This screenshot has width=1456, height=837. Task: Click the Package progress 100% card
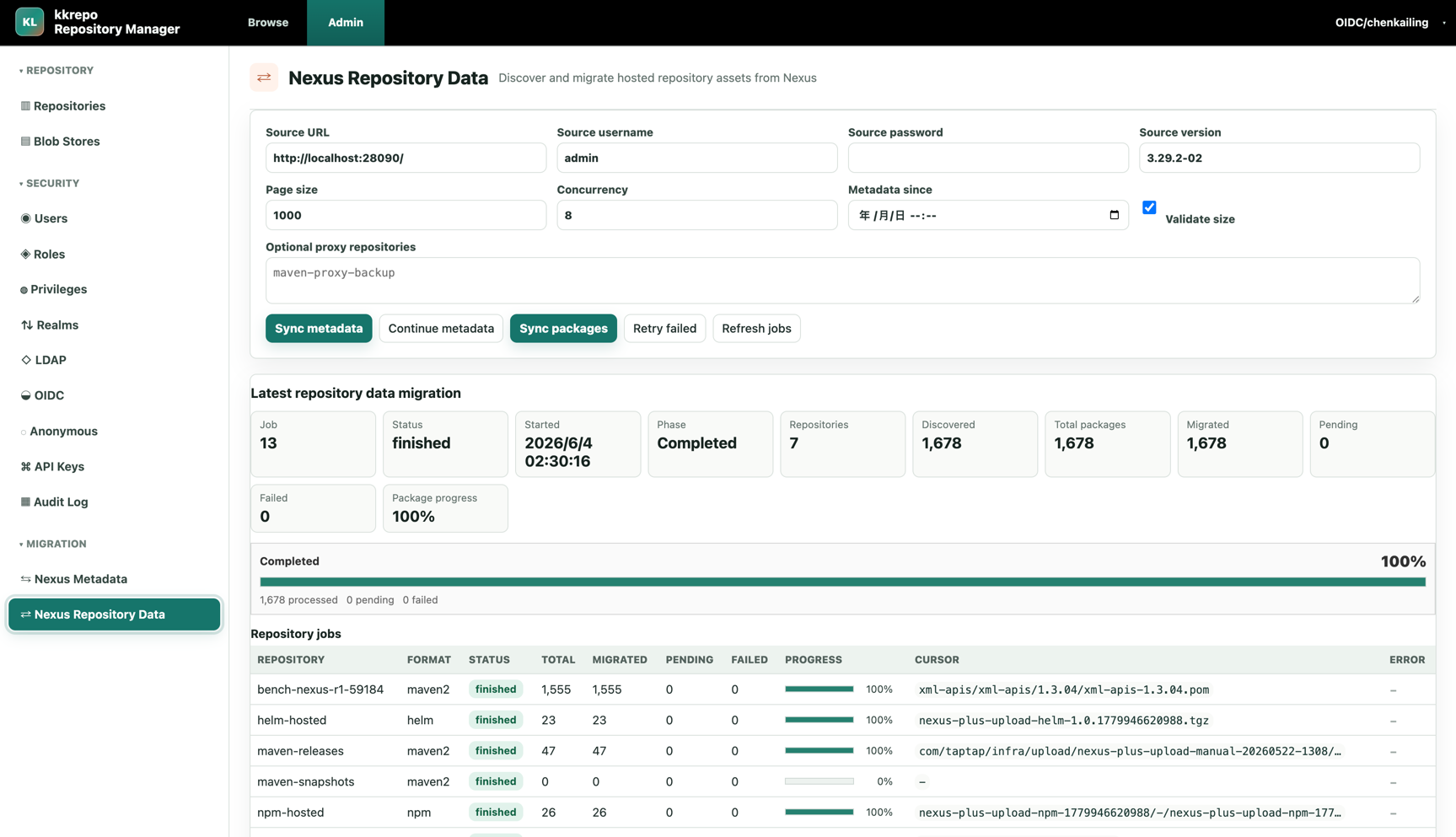(x=445, y=508)
